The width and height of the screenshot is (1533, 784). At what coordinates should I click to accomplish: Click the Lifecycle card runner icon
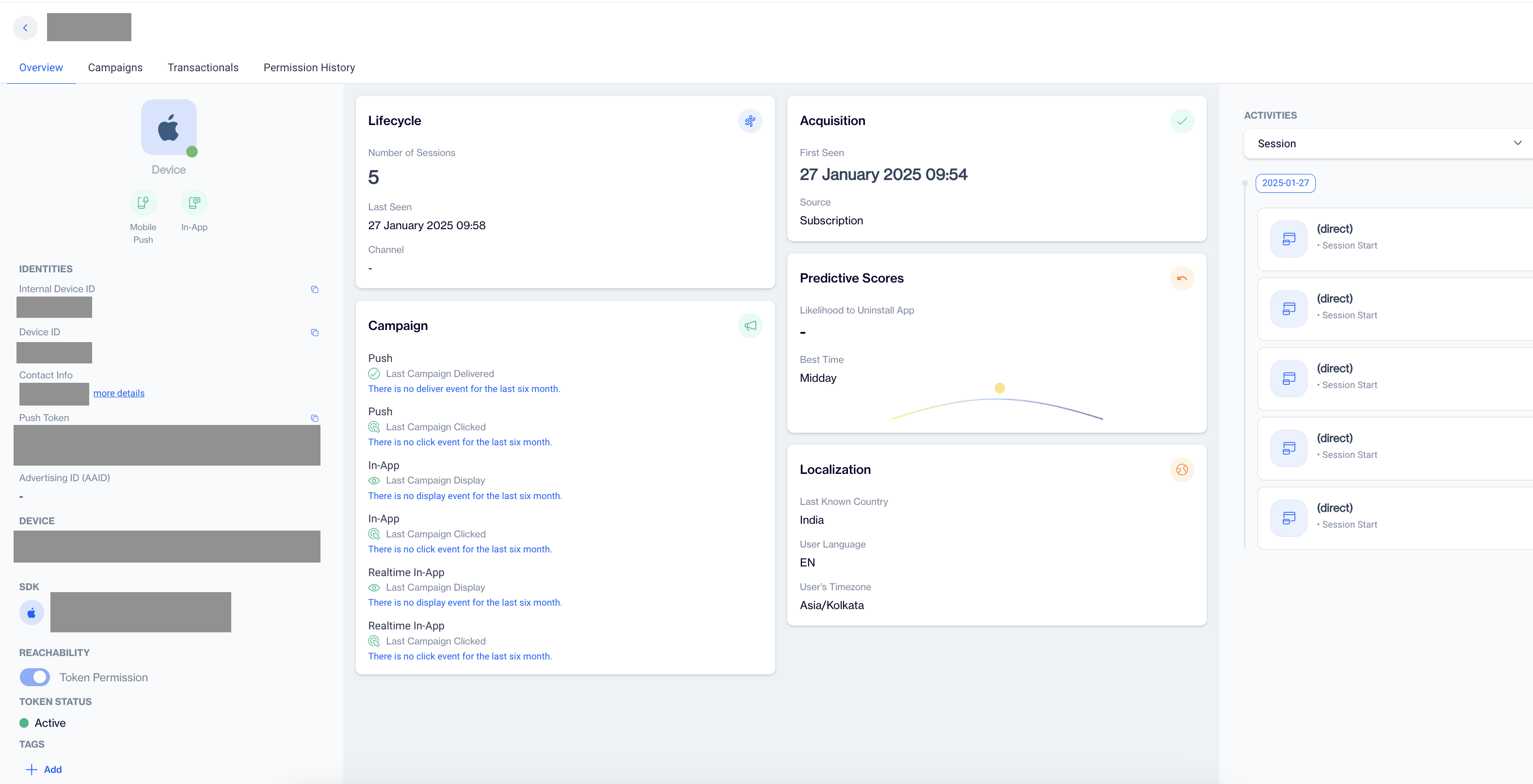pos(751,121)
